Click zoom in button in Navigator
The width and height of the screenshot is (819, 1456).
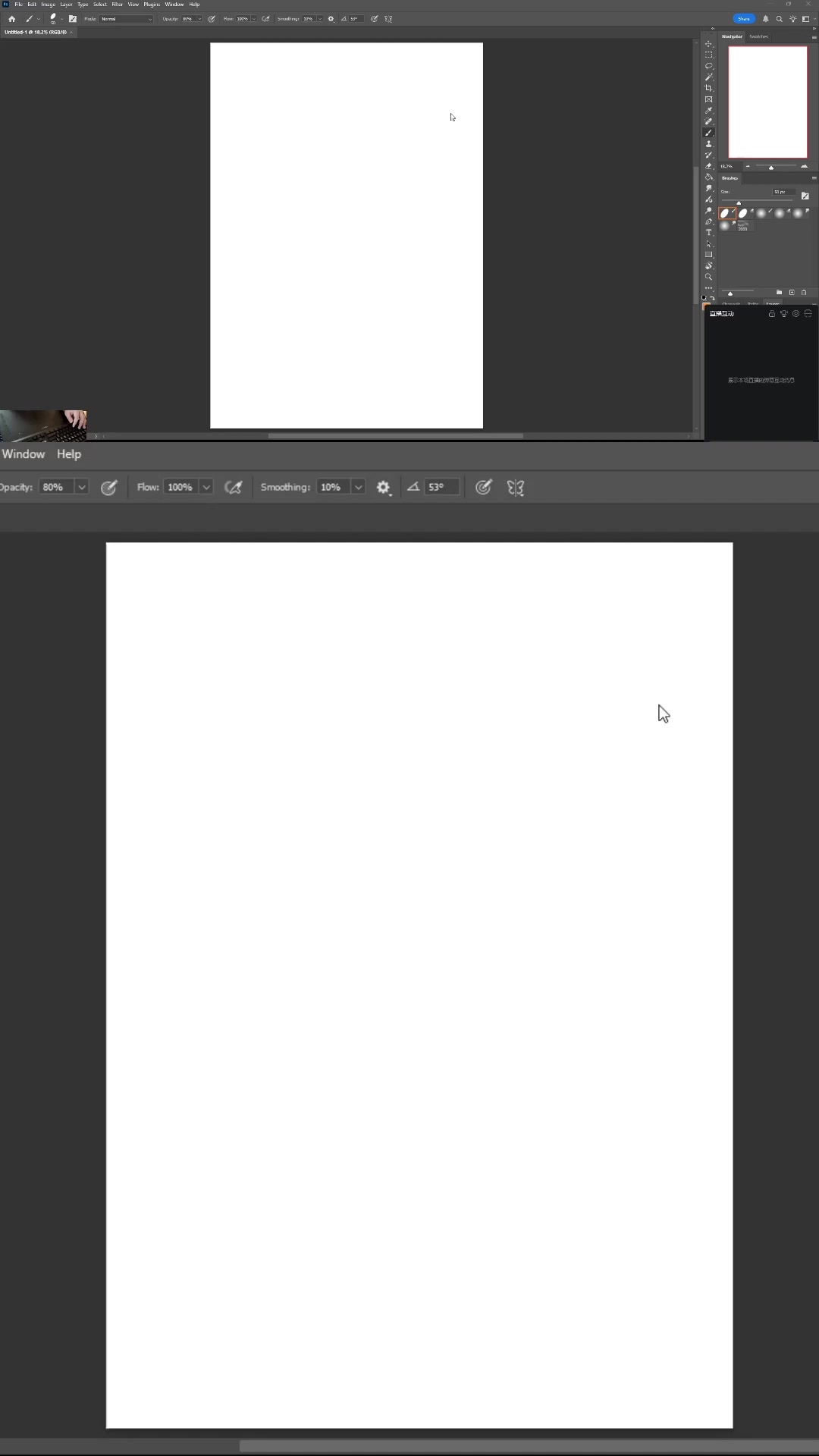pos(804,166)
